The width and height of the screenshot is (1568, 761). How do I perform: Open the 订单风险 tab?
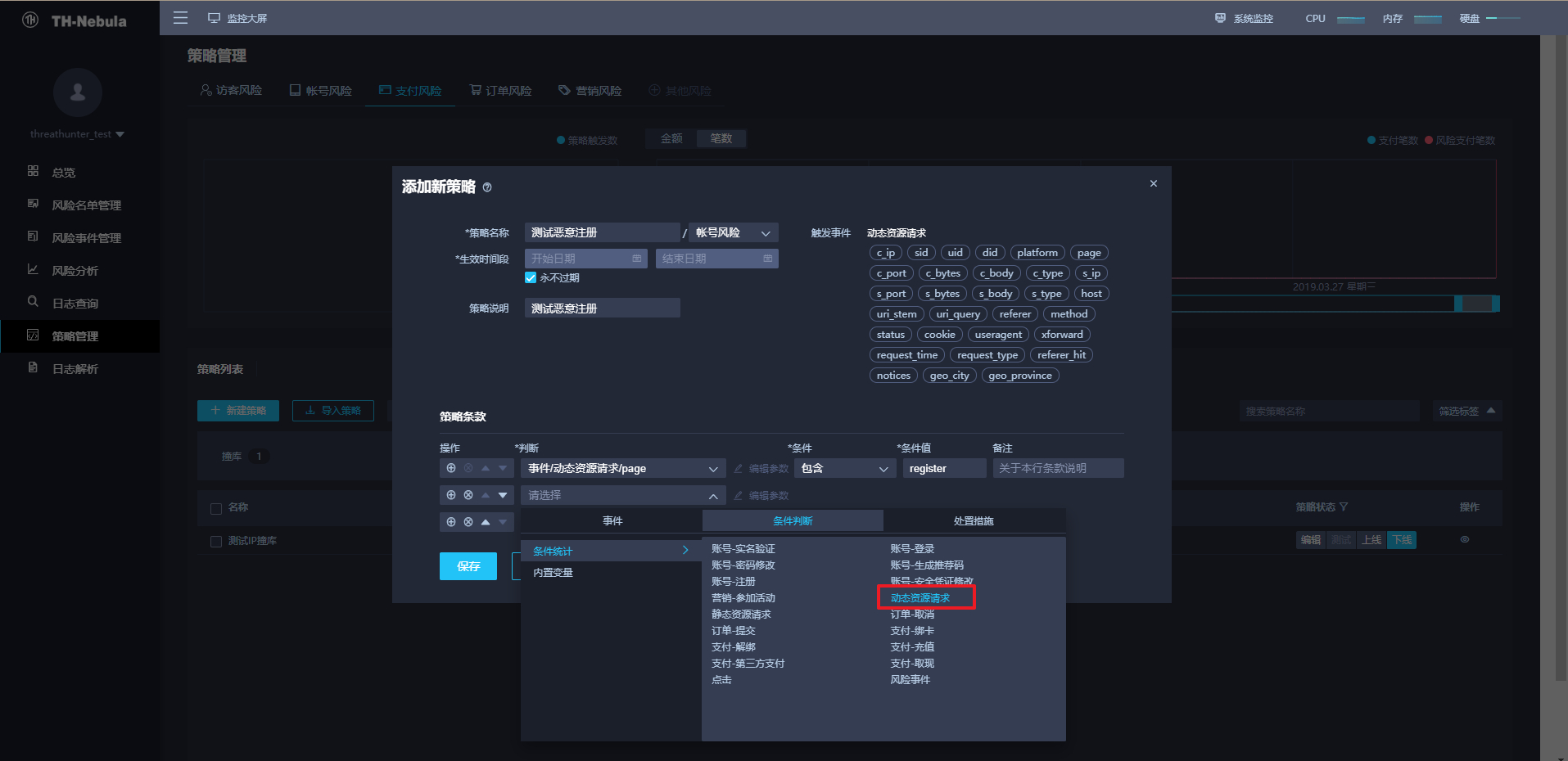[501, 91]
